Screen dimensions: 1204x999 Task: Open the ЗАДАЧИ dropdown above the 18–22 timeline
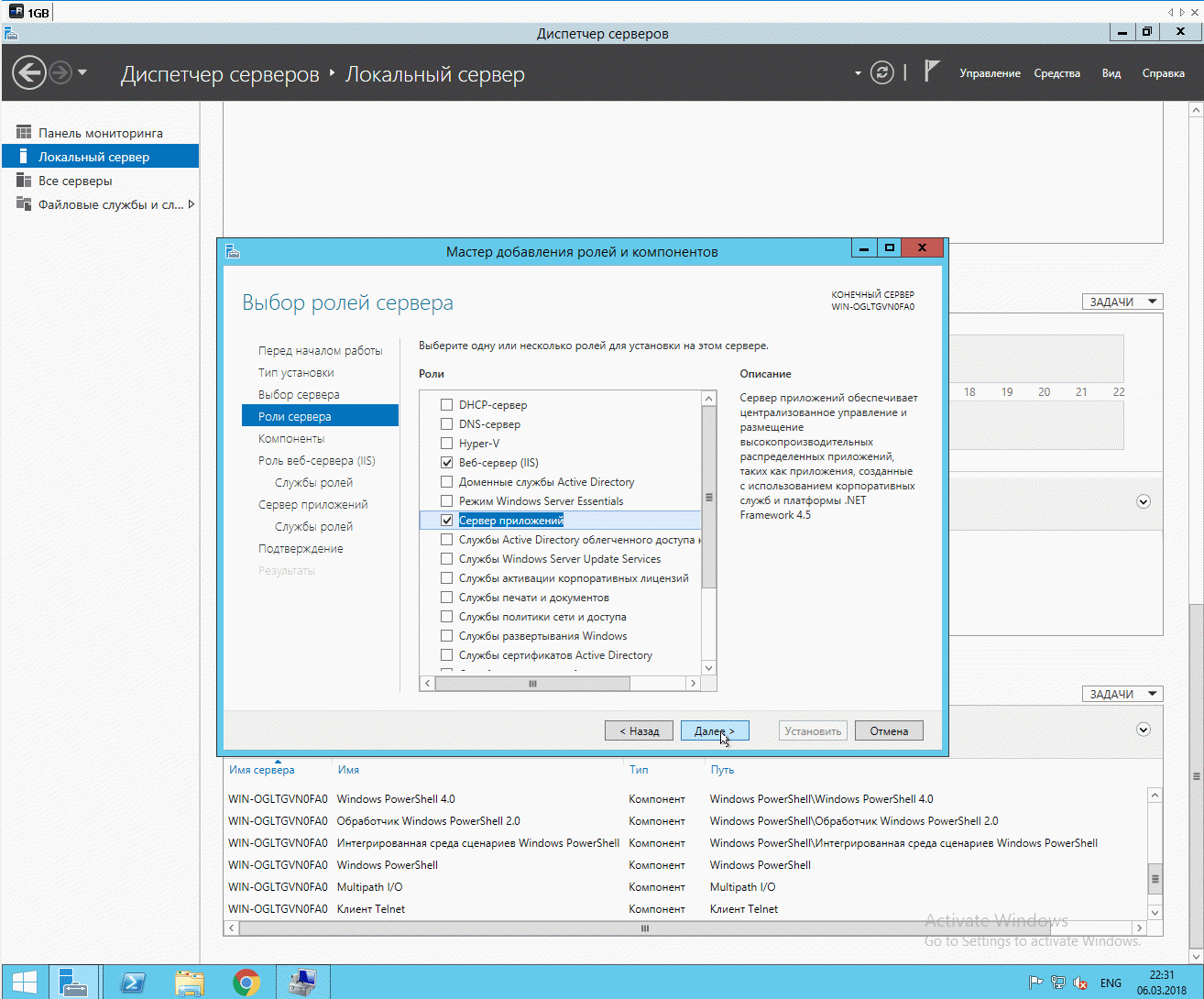(1122, 302)
